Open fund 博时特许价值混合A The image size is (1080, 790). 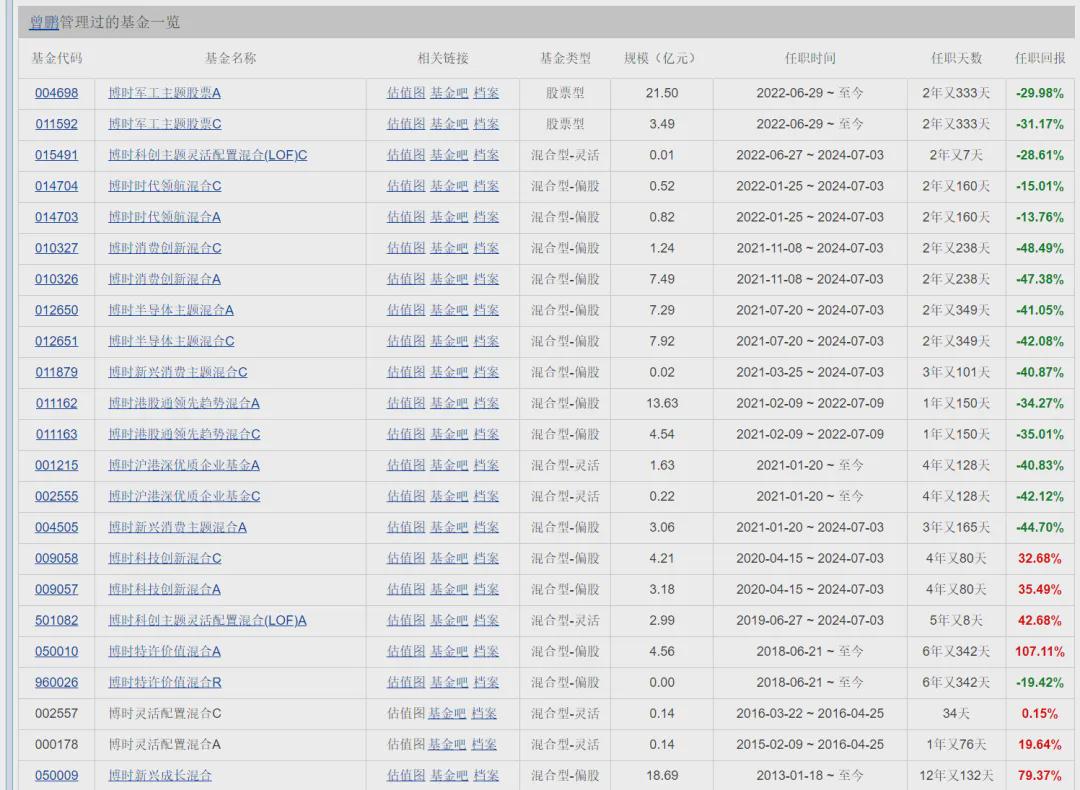165,651
